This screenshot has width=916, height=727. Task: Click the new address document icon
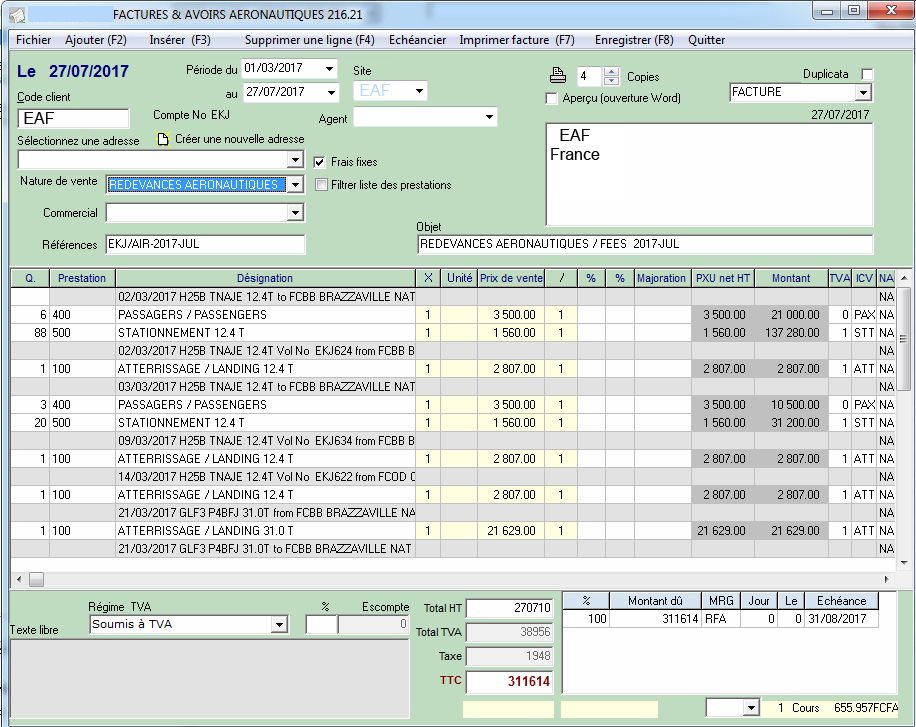click(x=164, y=140)
